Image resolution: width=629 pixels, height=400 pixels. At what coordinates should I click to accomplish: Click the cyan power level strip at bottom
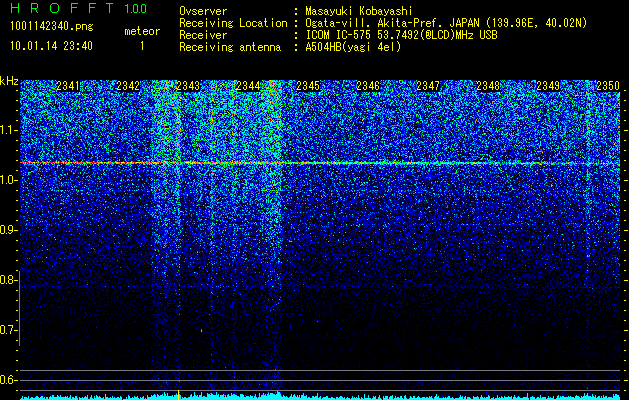pos(320,396)
